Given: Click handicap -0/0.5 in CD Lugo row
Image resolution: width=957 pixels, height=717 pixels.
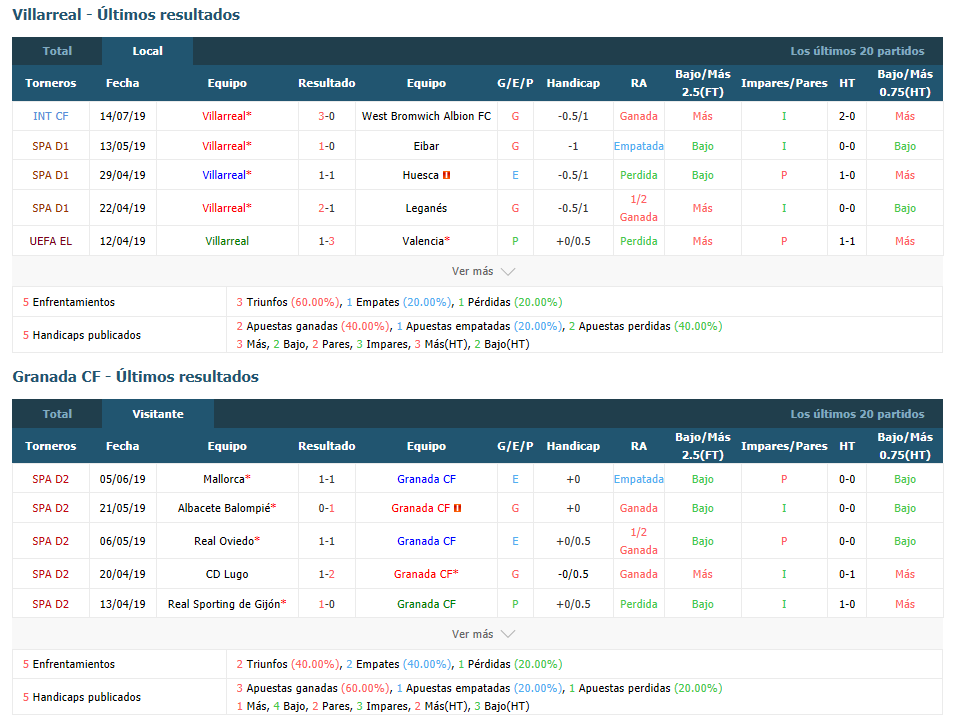Looking at the screenshot, I should click(573, 574).
